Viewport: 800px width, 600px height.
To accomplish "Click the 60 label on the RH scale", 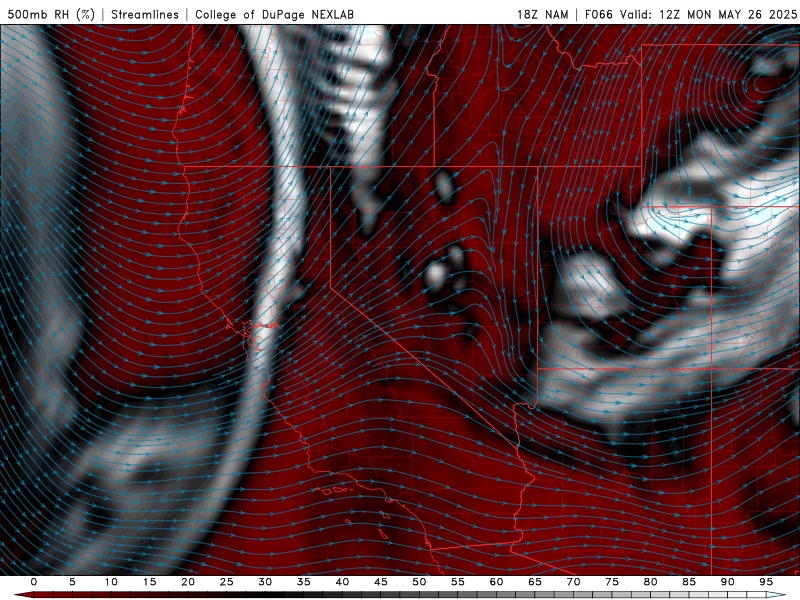I will point(496,582).
